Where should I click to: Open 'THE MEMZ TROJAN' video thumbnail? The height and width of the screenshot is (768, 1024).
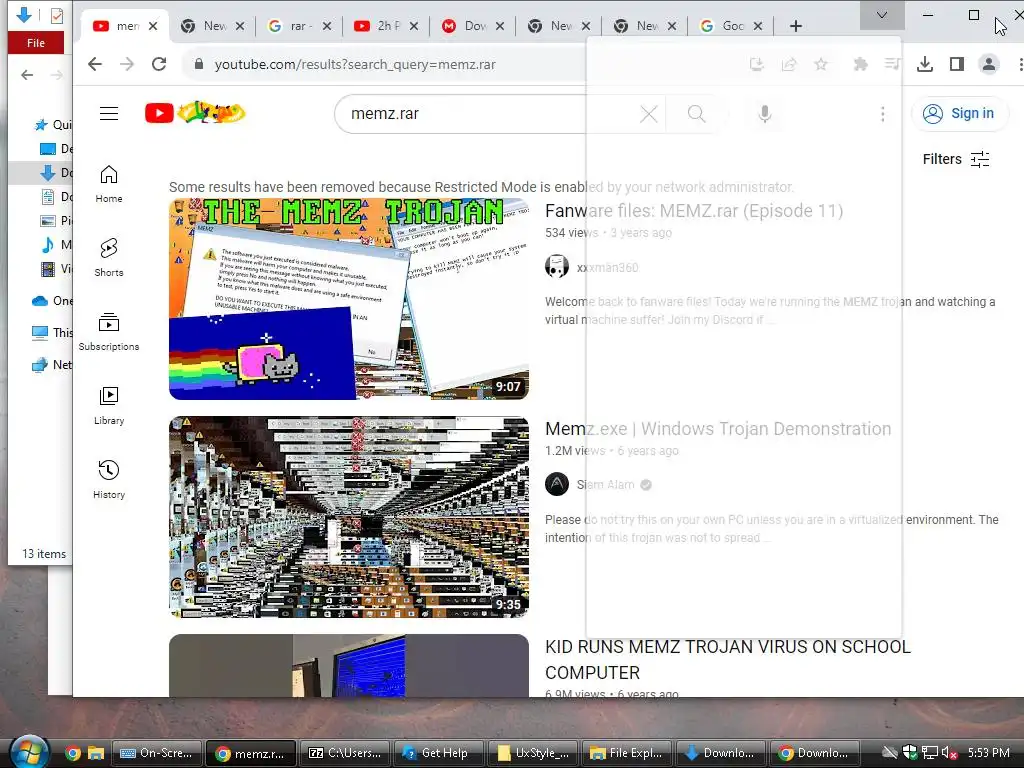(349, 299)
